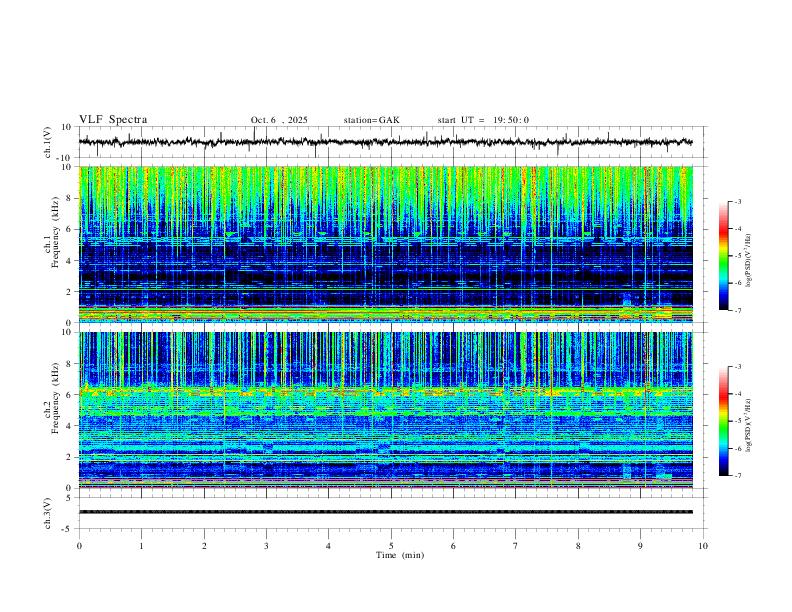Click the time axis tick label "0"
The image size is (792, 612).
79,546
